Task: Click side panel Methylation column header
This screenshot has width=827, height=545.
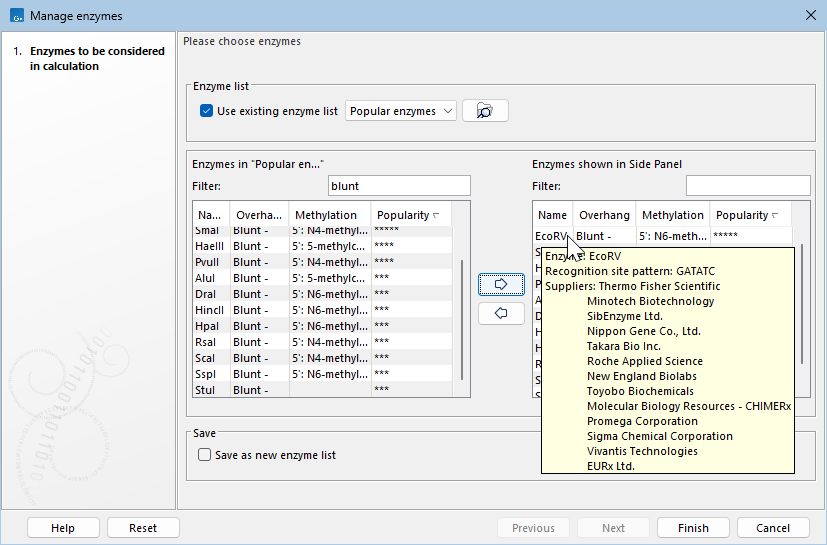Action: coord(672,215)
